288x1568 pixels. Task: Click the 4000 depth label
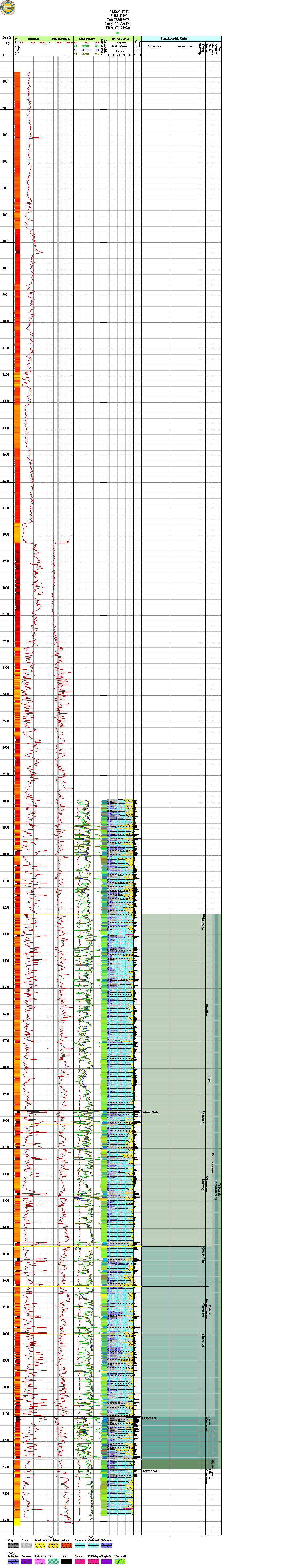point(6,1121)
